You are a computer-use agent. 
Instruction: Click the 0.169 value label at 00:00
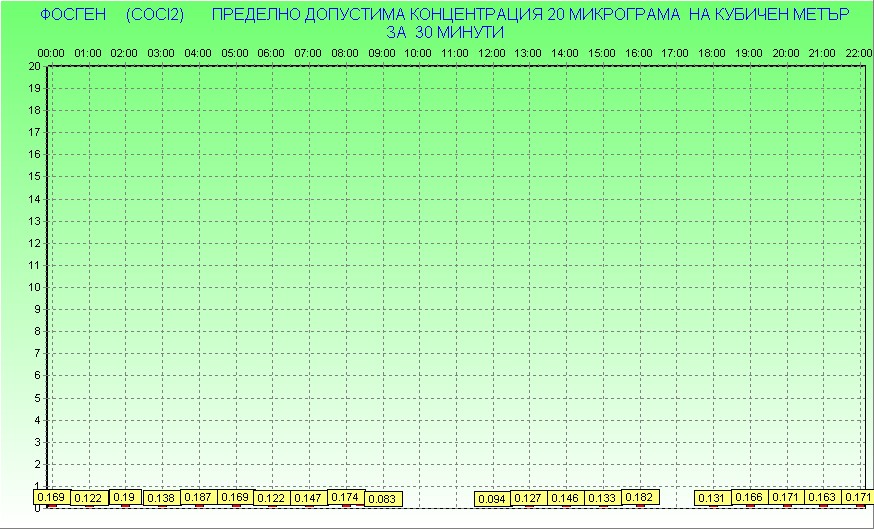click(x=51, y=497)
